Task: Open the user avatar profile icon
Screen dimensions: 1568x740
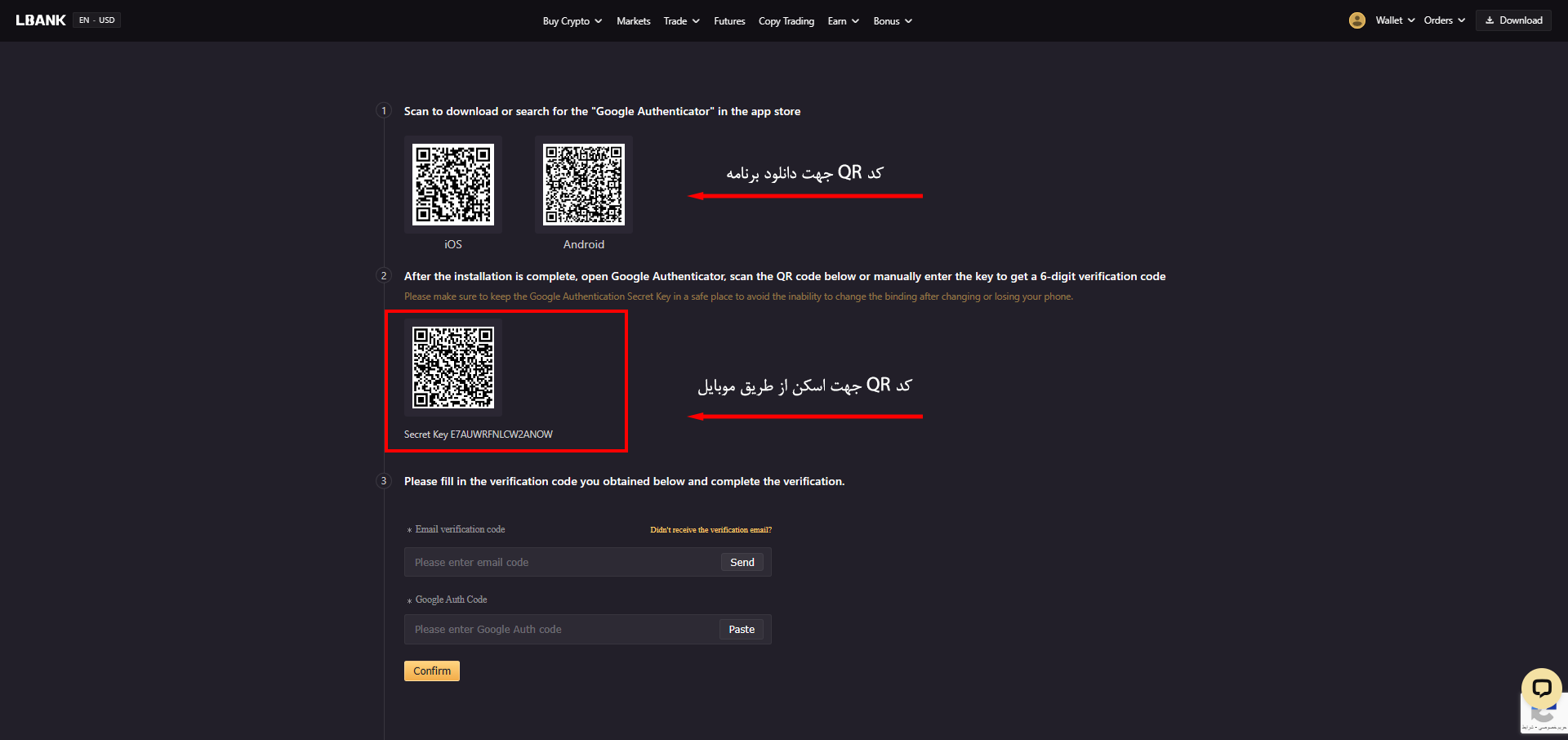Action: (x=1357, y=20)
